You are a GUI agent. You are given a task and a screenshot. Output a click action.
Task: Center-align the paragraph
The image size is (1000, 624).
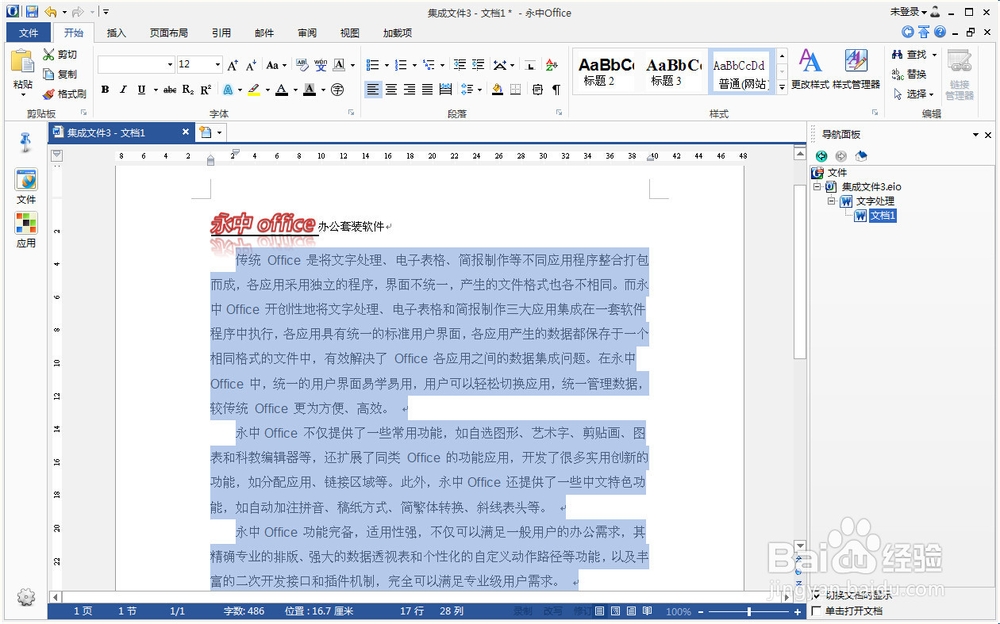click(x=391, y=90)
